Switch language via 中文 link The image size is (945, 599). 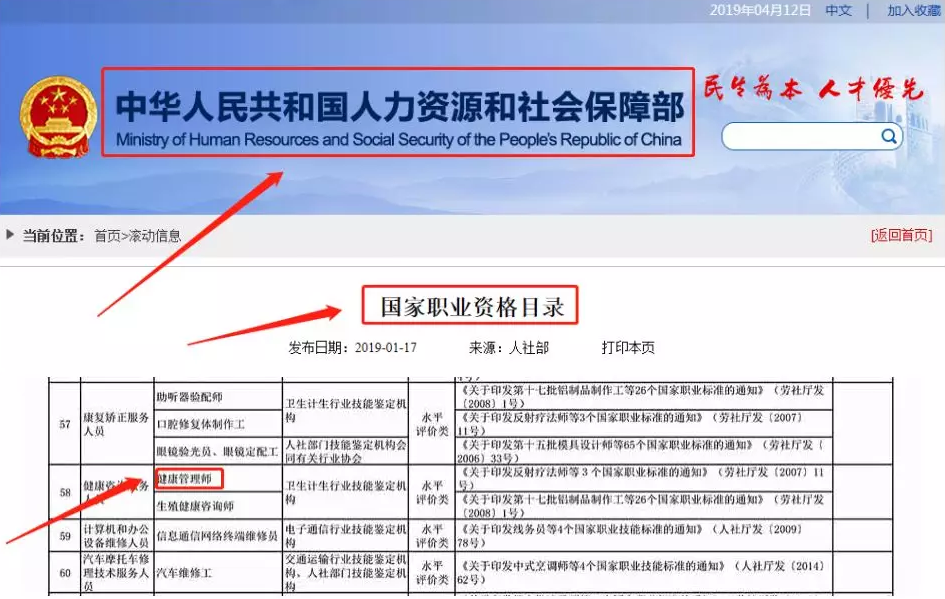click(x=838, y=10)
